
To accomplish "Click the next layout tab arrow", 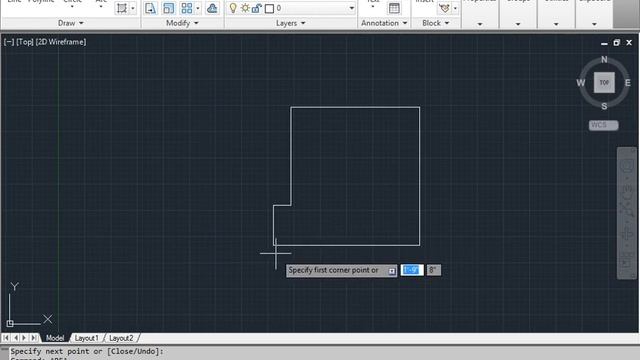I will [x=24, y=338].
